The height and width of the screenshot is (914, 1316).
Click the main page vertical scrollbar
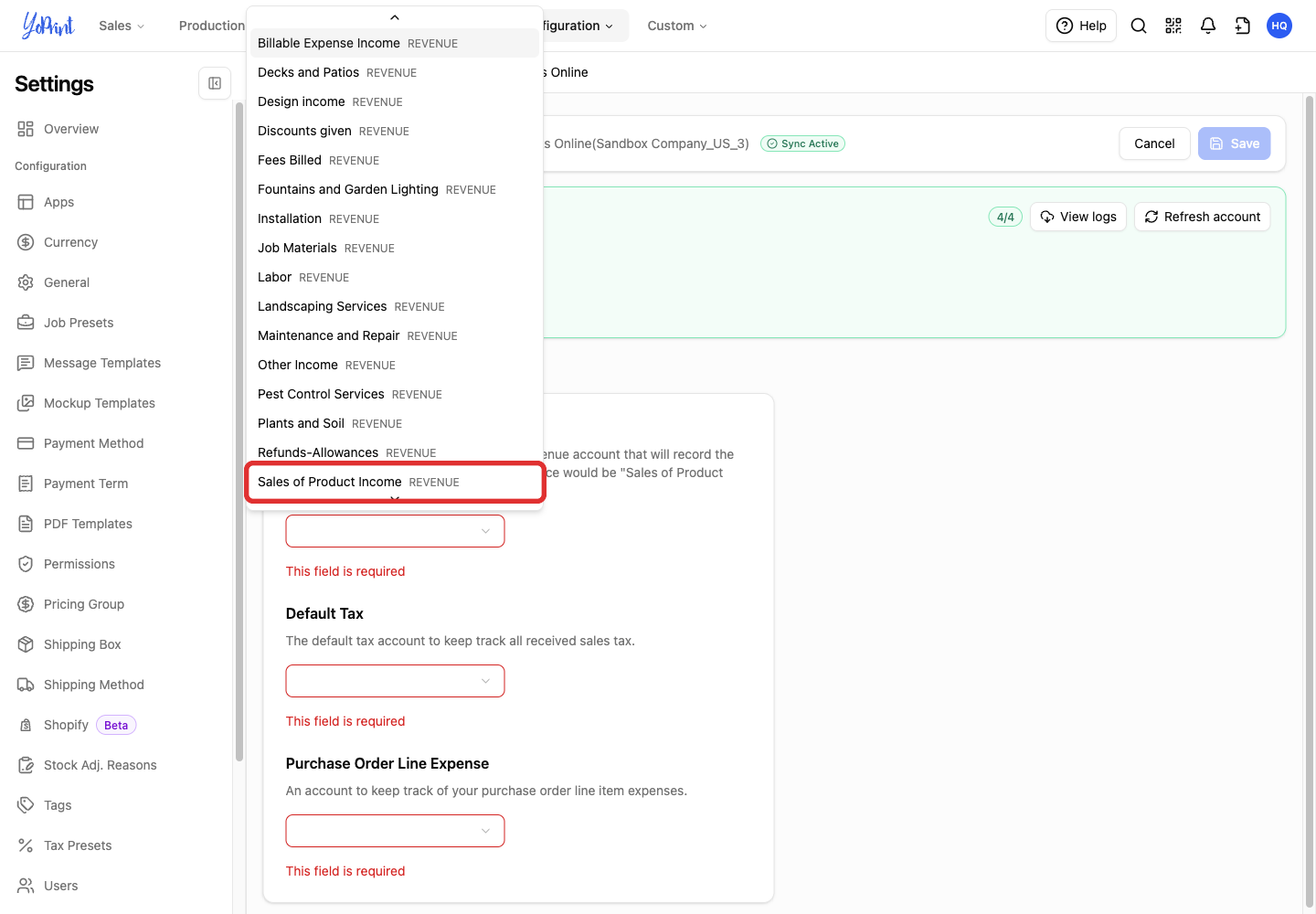pos(1309,503)
